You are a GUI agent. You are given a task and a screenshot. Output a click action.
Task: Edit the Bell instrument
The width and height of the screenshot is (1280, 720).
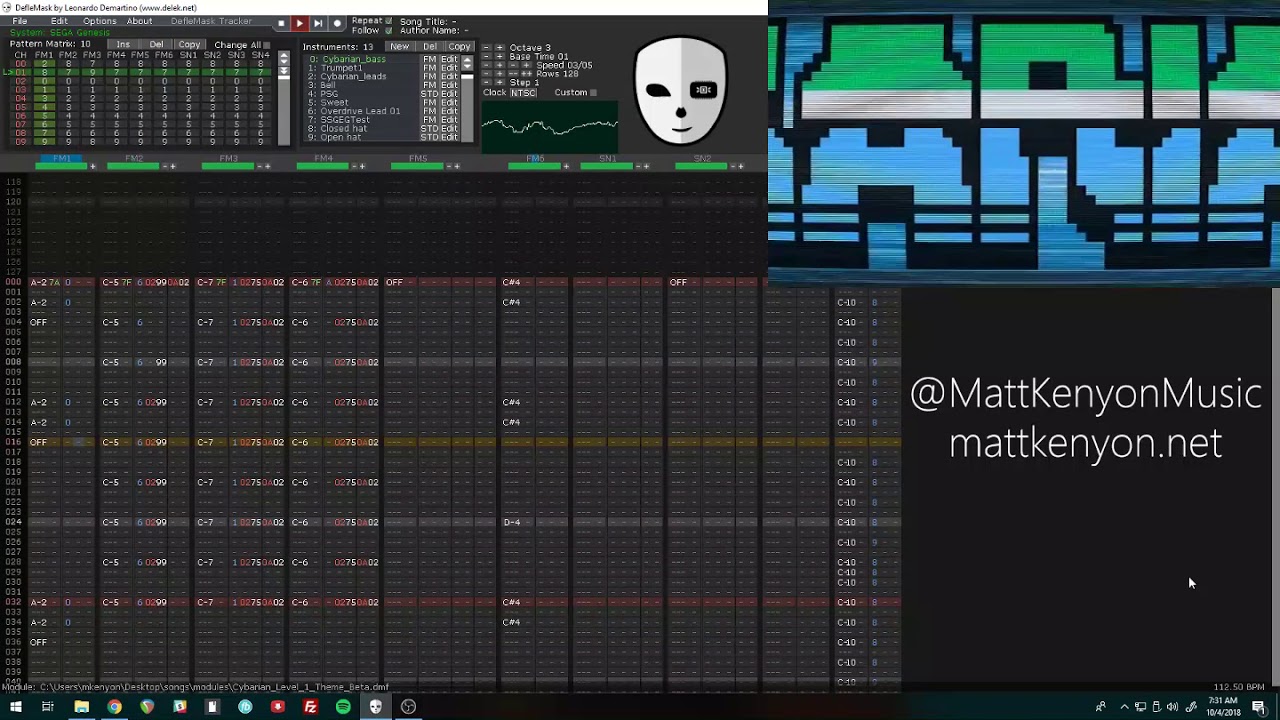449,85
